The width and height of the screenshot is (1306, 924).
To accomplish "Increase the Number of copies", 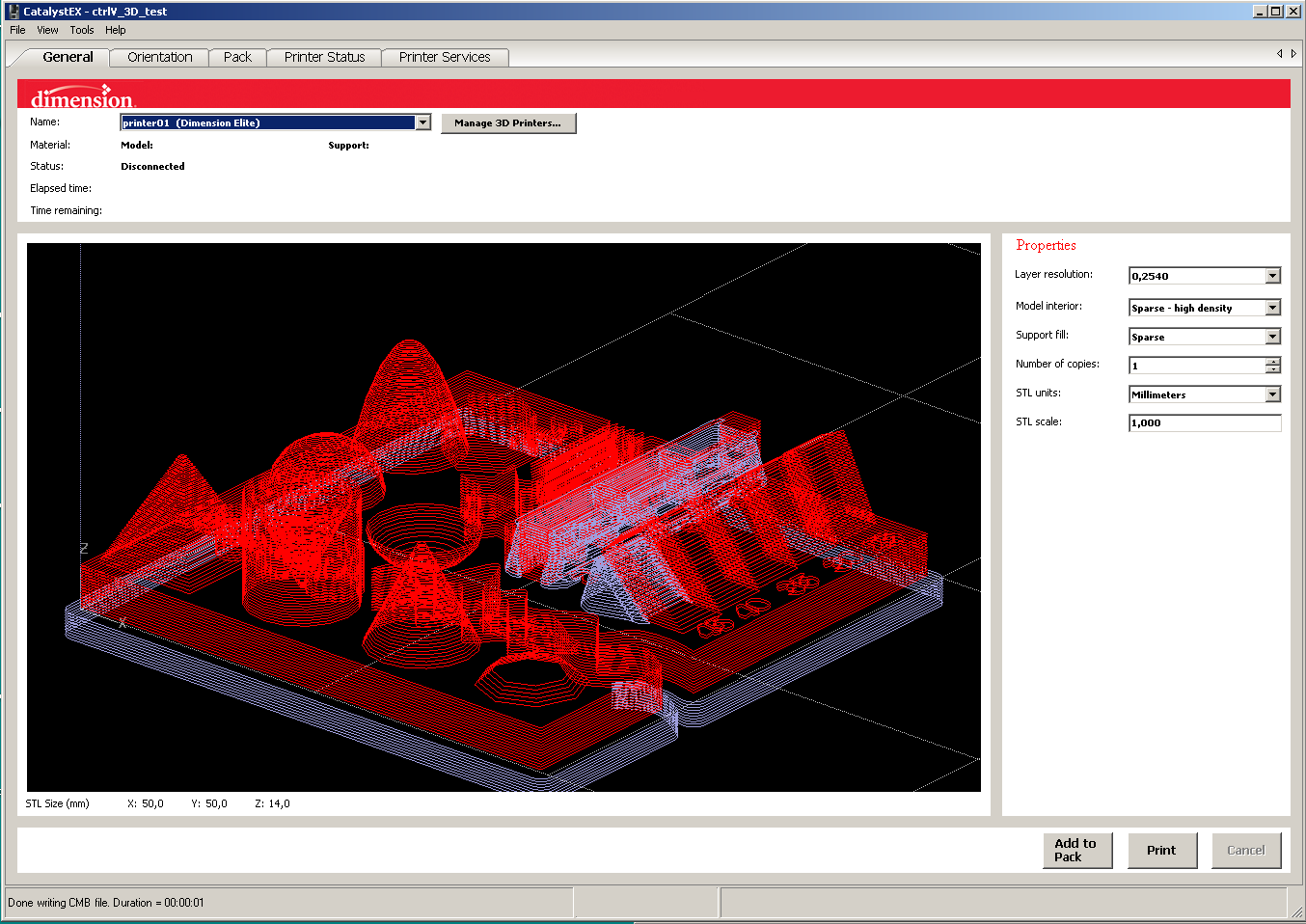I will [x=1273, y=362].
